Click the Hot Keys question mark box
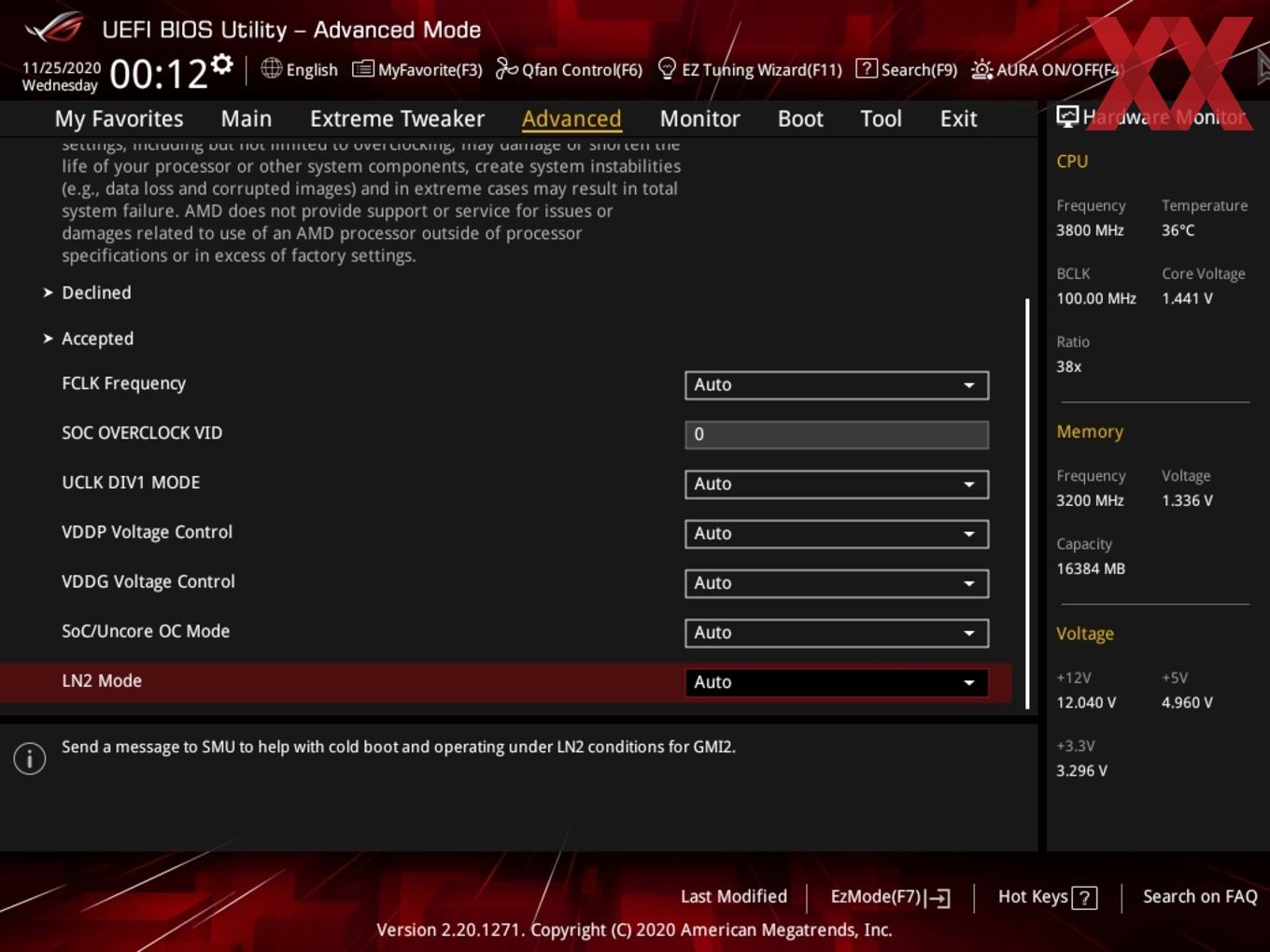 [x=1084, y=898]
